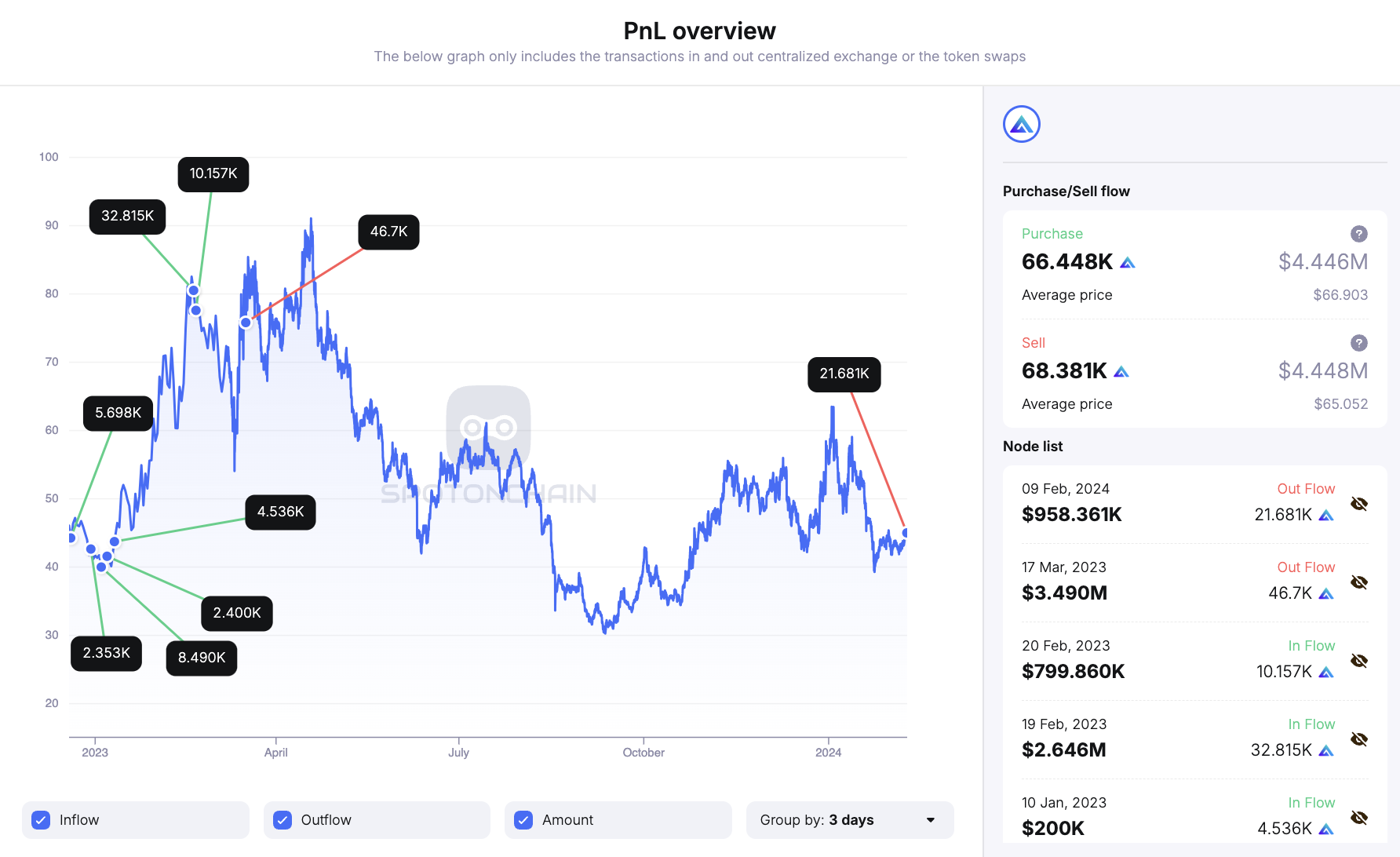This screenshot has width=1400, height=857.
Task: Click the token logo icon in side panel
Action: 1021,124
